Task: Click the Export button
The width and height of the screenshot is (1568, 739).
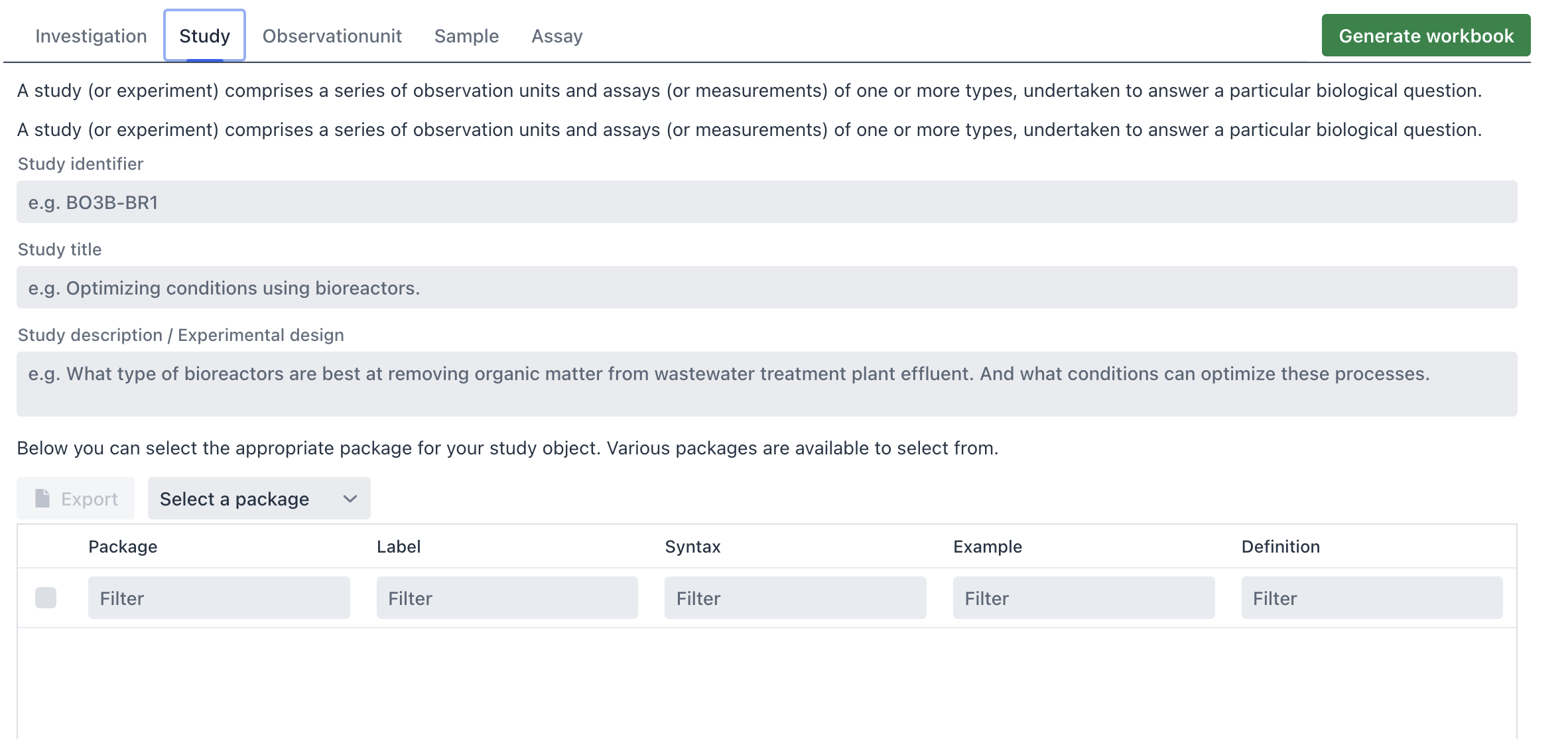Action: tap(76, 498)
